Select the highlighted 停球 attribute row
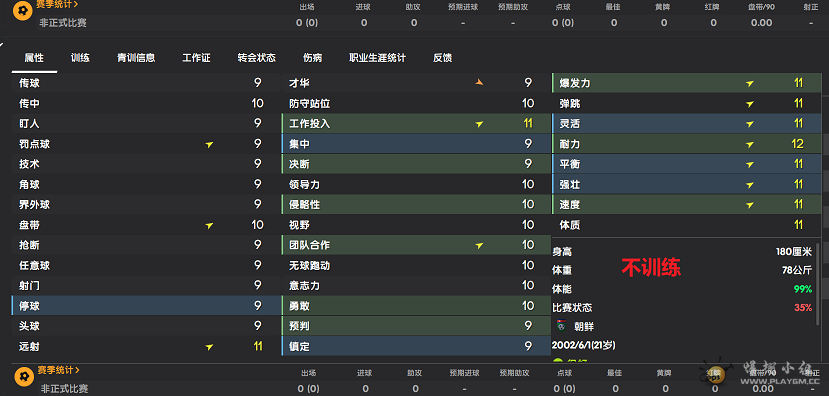The image size is (829, 396). point(146,306)
